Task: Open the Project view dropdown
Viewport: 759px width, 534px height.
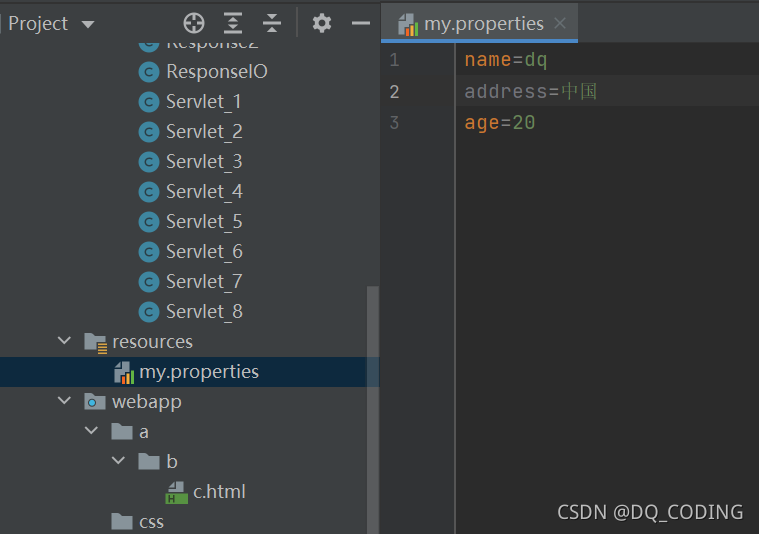Action: (88, 24)
